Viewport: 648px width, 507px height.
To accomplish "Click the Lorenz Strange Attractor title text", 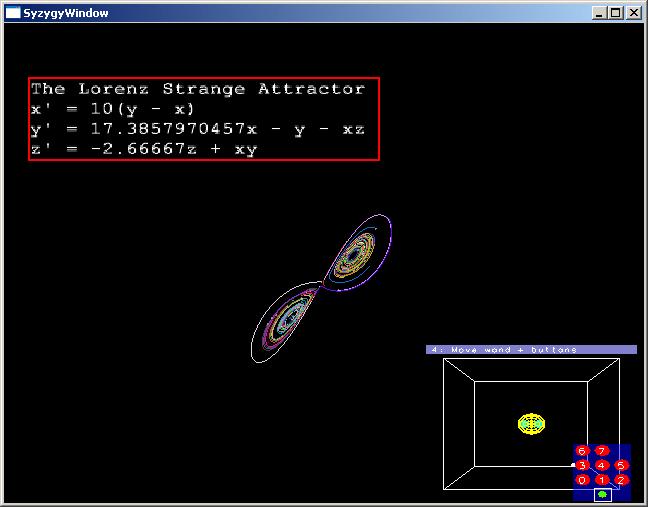I will (x=198, y=89).
